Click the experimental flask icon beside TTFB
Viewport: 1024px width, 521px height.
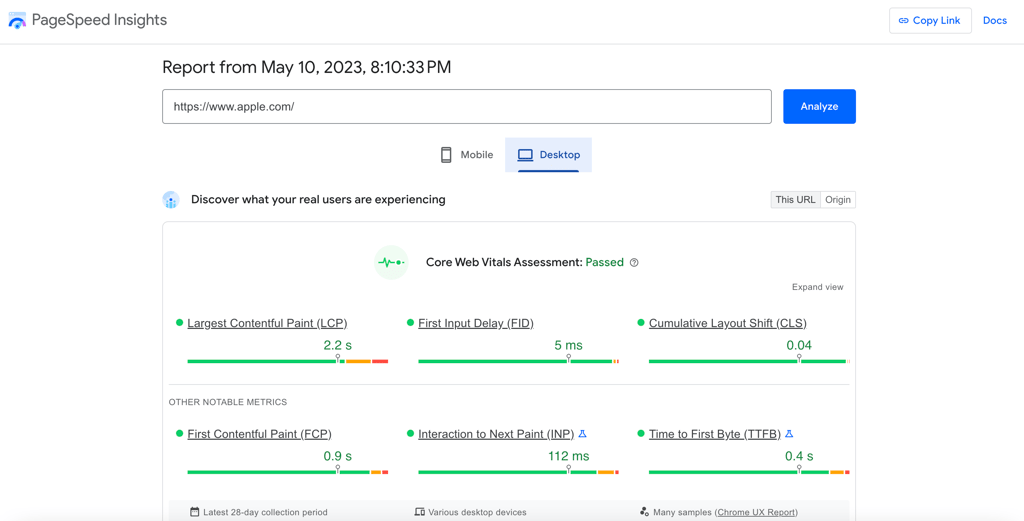pos(789,434)
